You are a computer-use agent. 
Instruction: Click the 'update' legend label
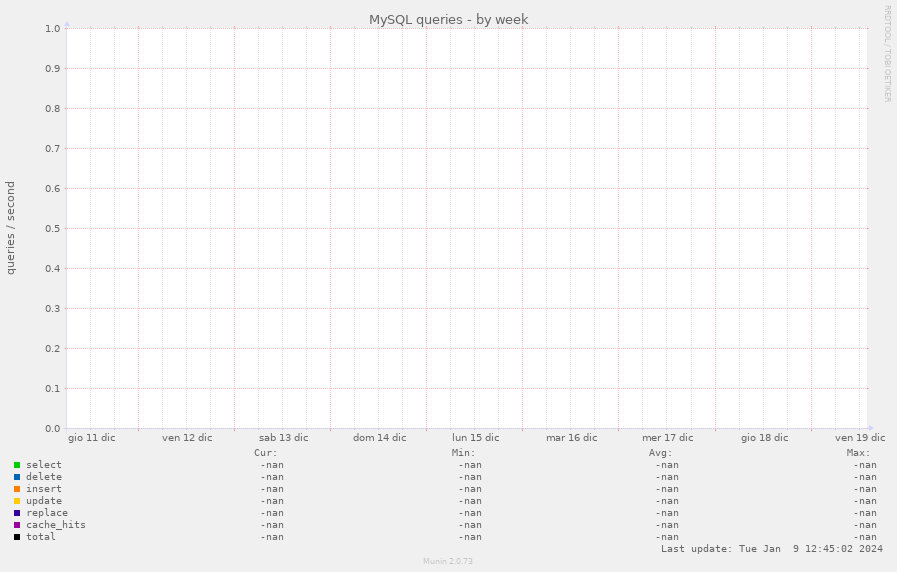pyautogui.click(x=43, y=501)
